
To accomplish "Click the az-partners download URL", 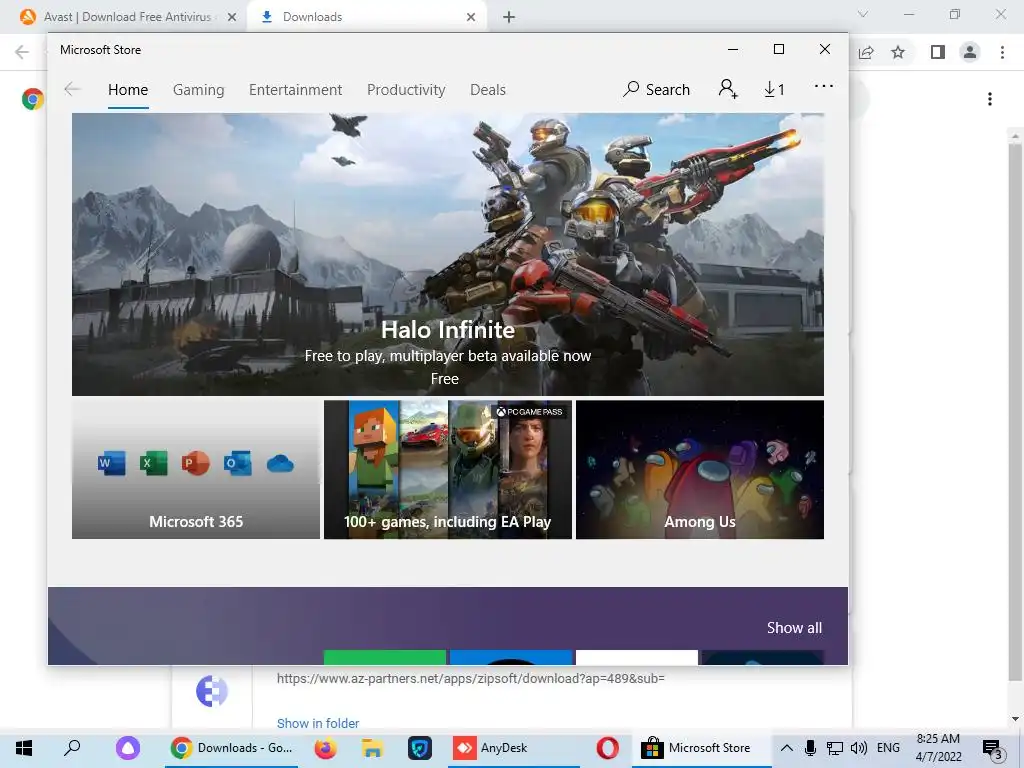I will pyautogui.click(x=470, y=679).
